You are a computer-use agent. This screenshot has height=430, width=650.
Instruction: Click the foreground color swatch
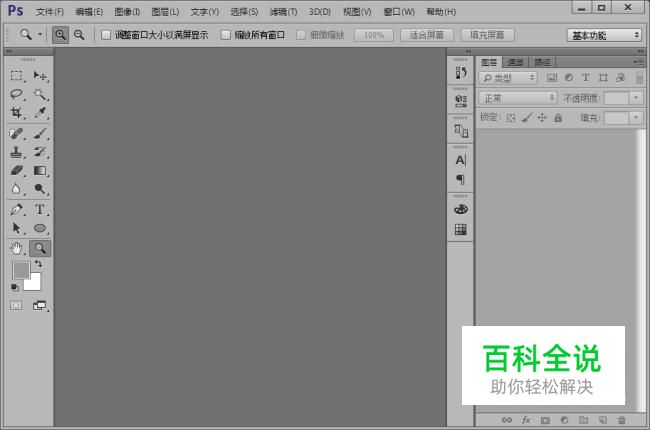coord(20,270)
